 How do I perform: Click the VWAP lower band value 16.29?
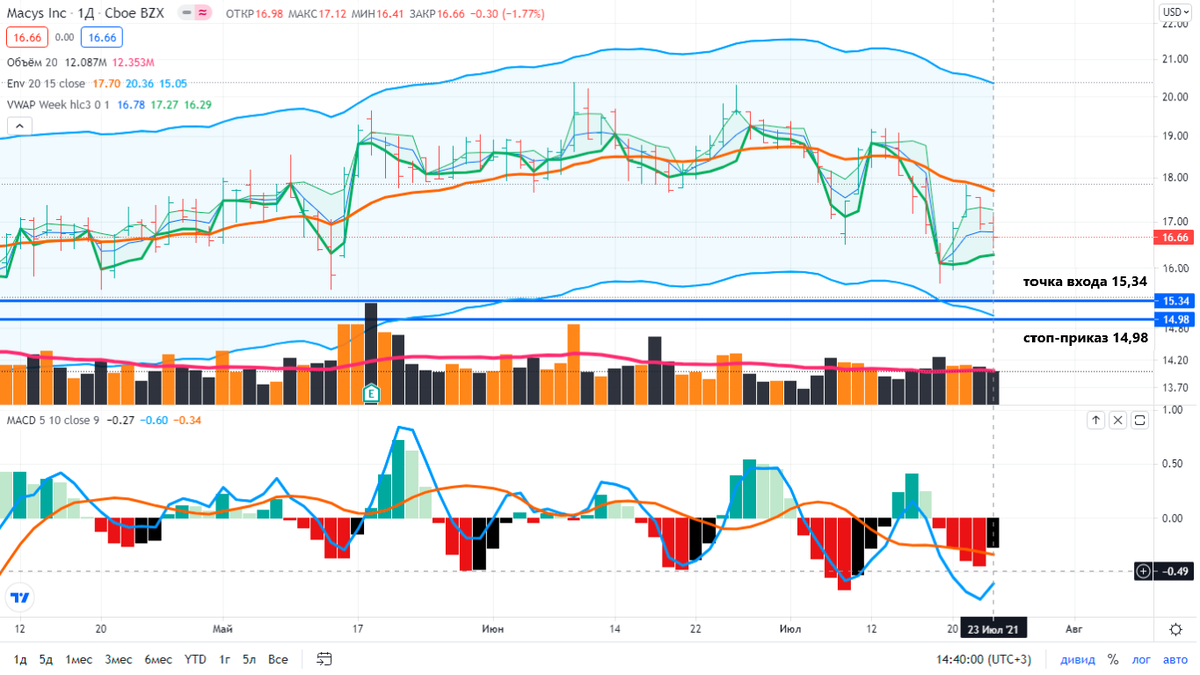[197, 103]
